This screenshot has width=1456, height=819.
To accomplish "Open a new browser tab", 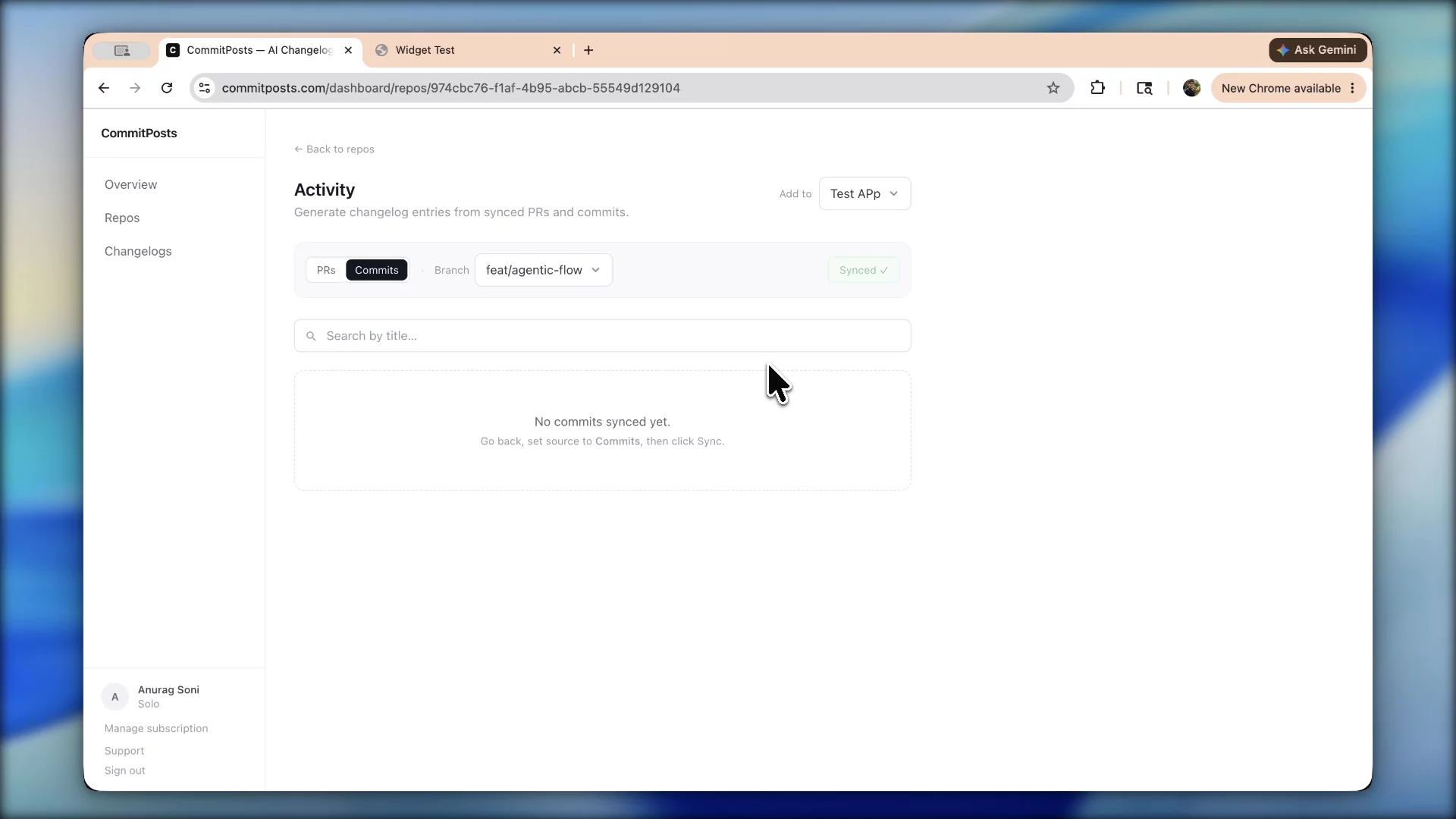I will pyautogui.click(x=588, y=50).
